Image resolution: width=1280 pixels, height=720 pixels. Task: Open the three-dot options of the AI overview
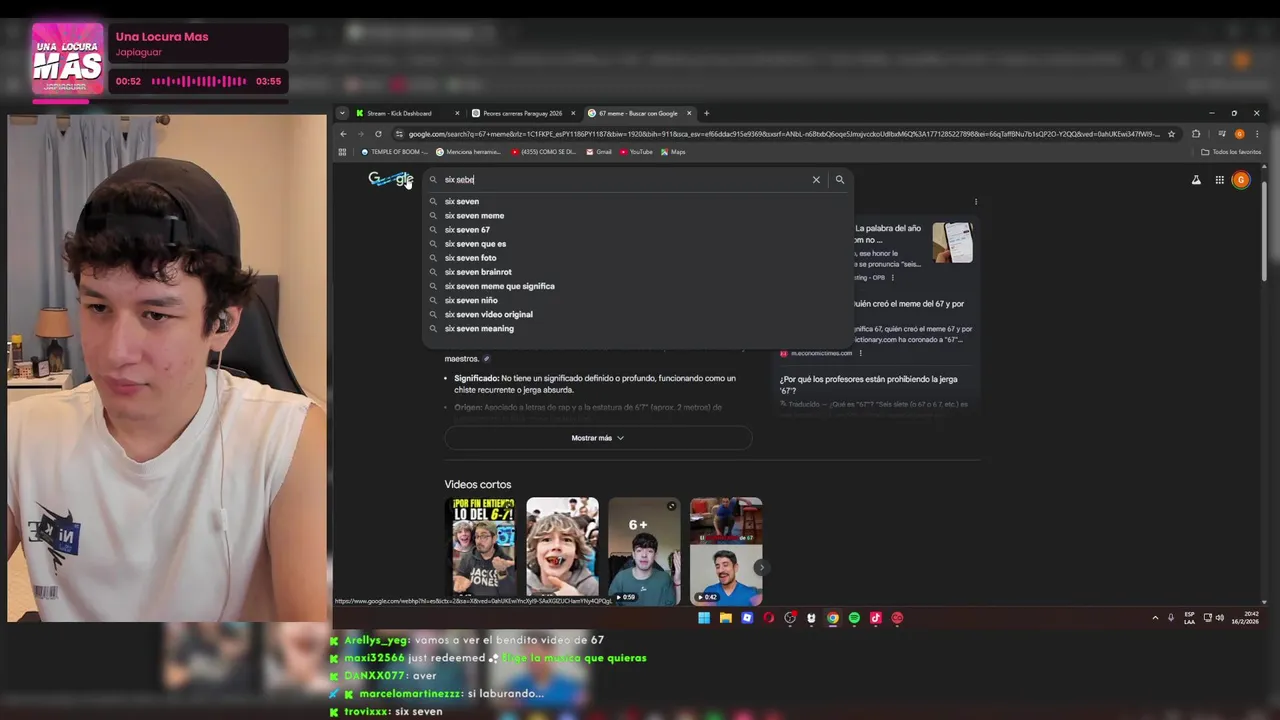976,202
